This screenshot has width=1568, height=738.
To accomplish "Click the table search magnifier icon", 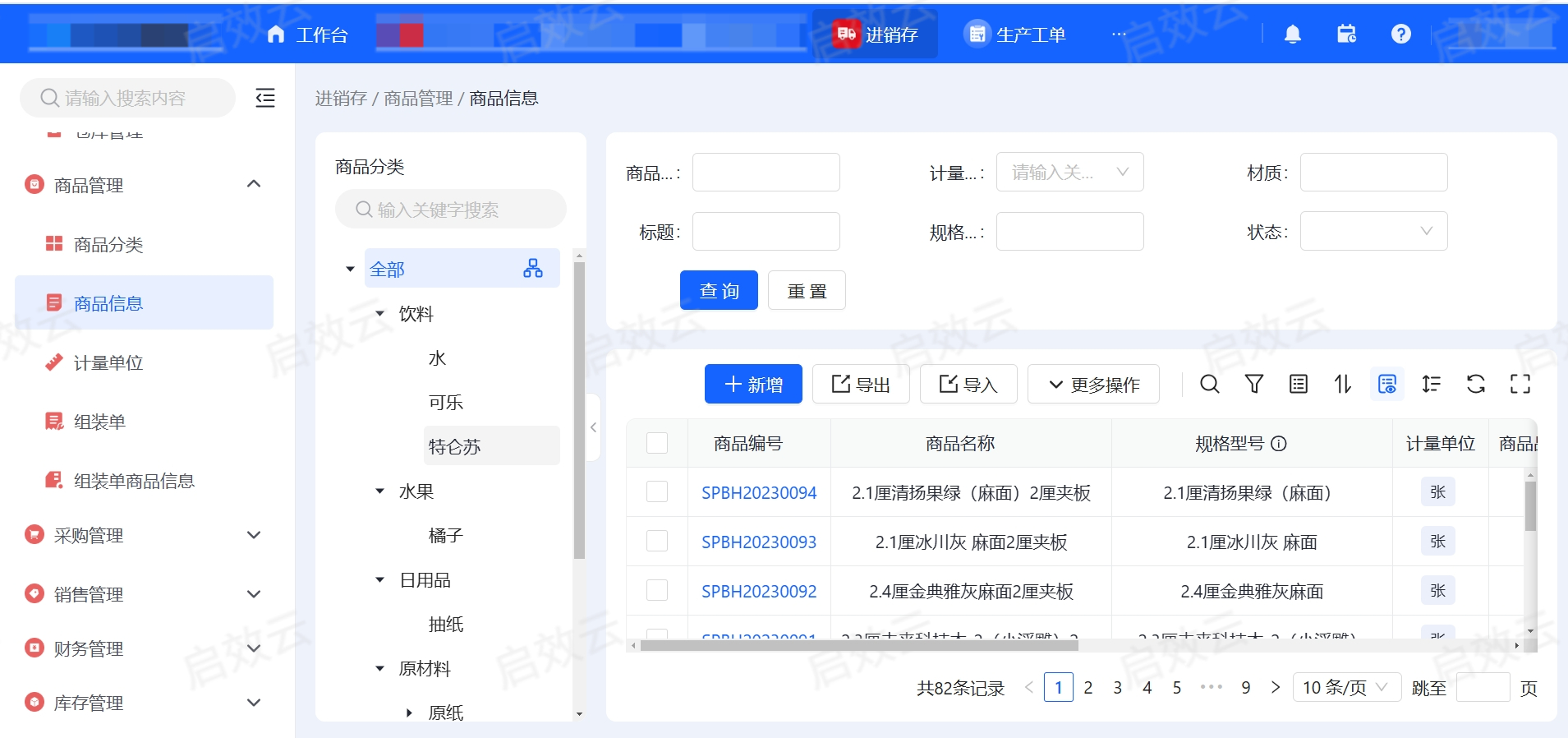I will 1209,384.
